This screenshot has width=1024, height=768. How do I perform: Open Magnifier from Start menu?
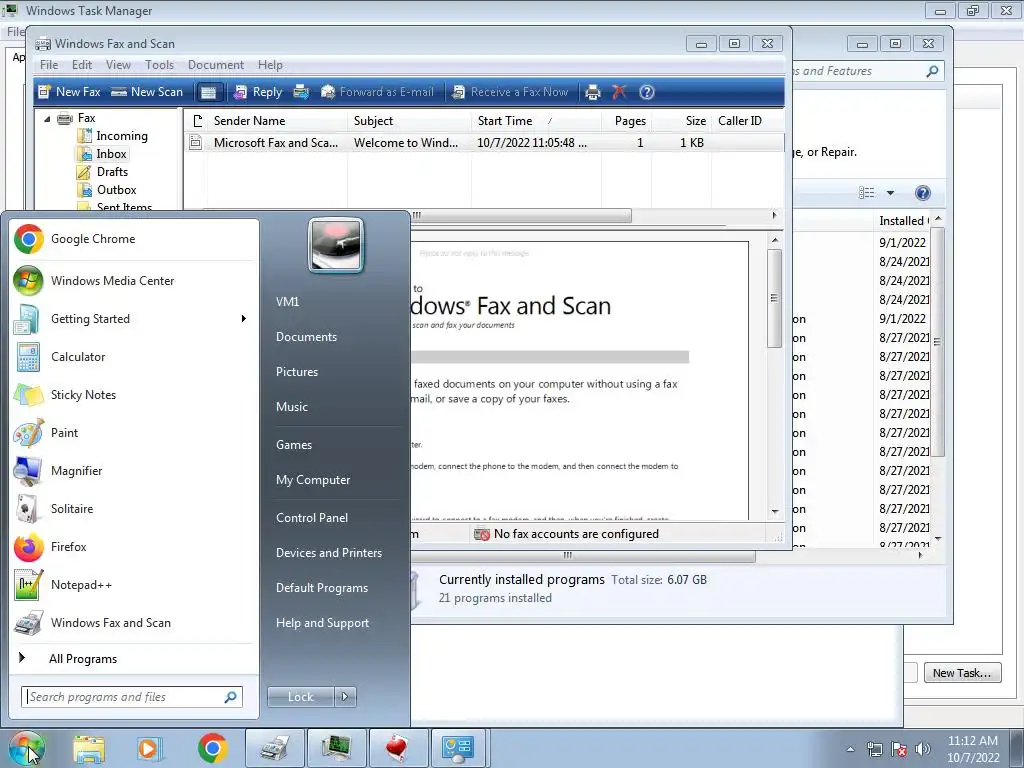pyautogui.click(x=133, y=470)
